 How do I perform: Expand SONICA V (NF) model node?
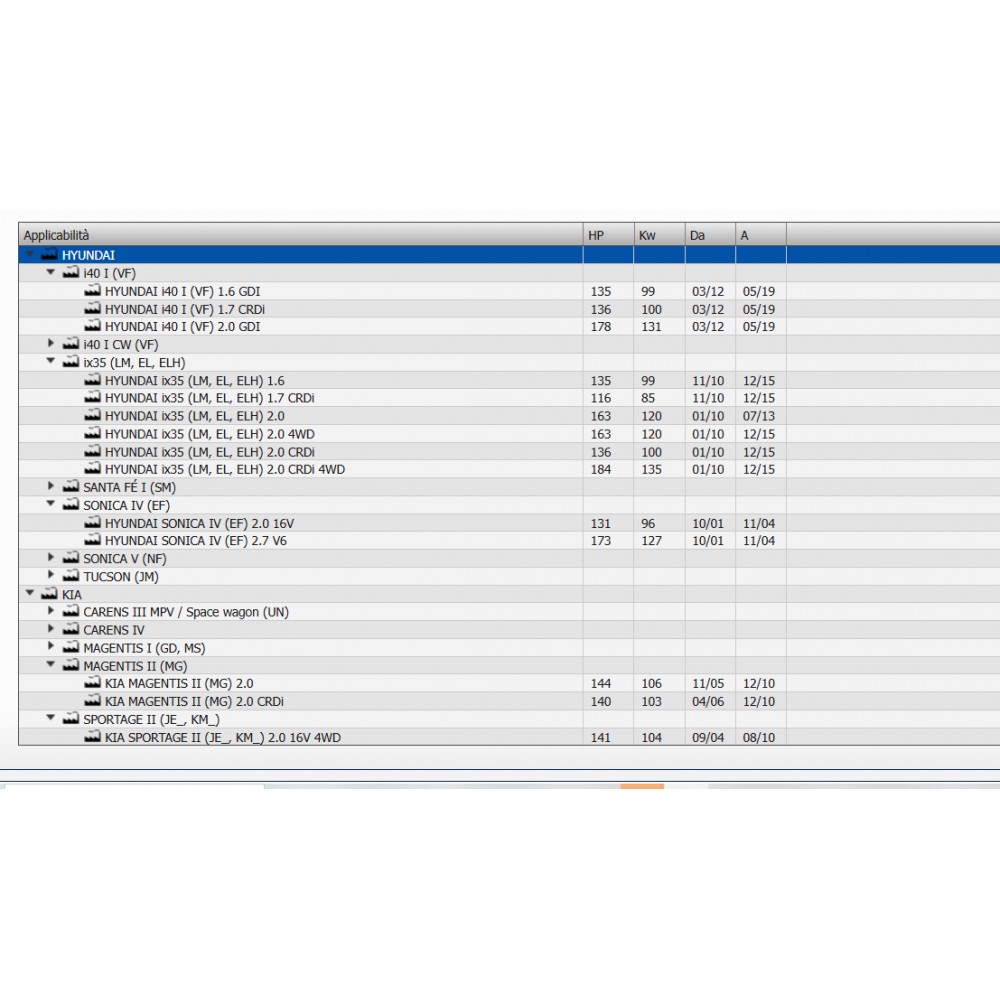pos(52,558)
